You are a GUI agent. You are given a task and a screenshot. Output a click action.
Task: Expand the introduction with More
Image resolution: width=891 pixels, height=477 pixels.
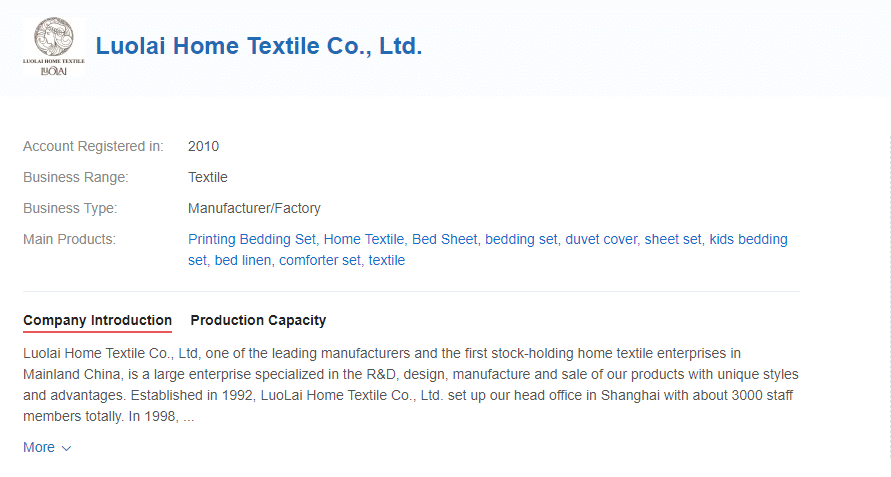pos(39,447)
